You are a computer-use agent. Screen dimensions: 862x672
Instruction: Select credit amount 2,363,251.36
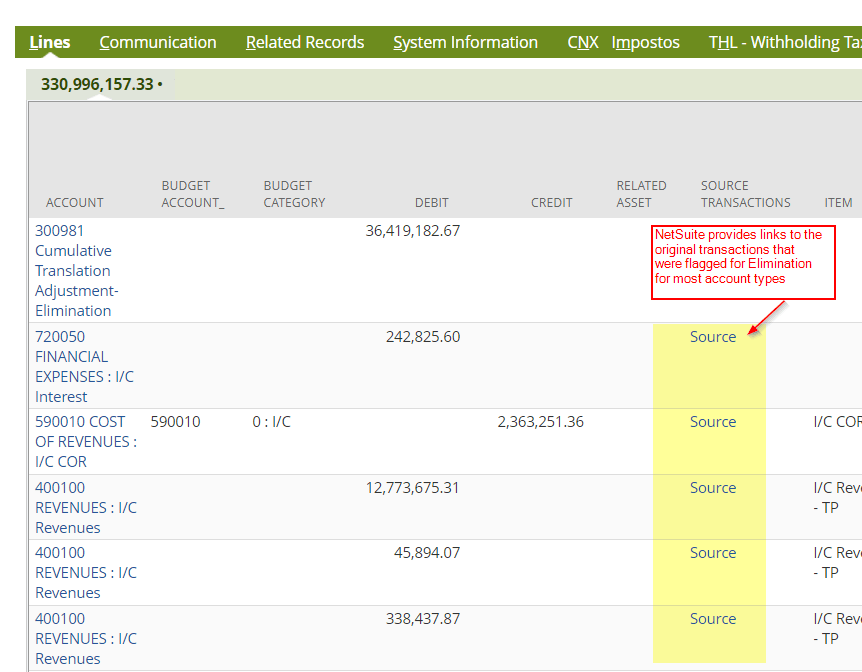point(540,422)
